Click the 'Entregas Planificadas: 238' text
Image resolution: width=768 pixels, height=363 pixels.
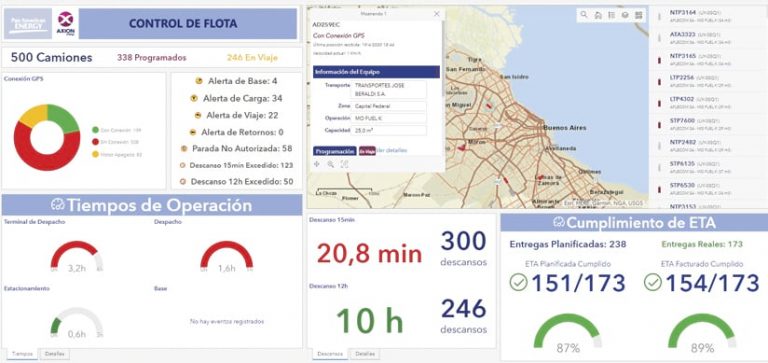pos(568,244)
